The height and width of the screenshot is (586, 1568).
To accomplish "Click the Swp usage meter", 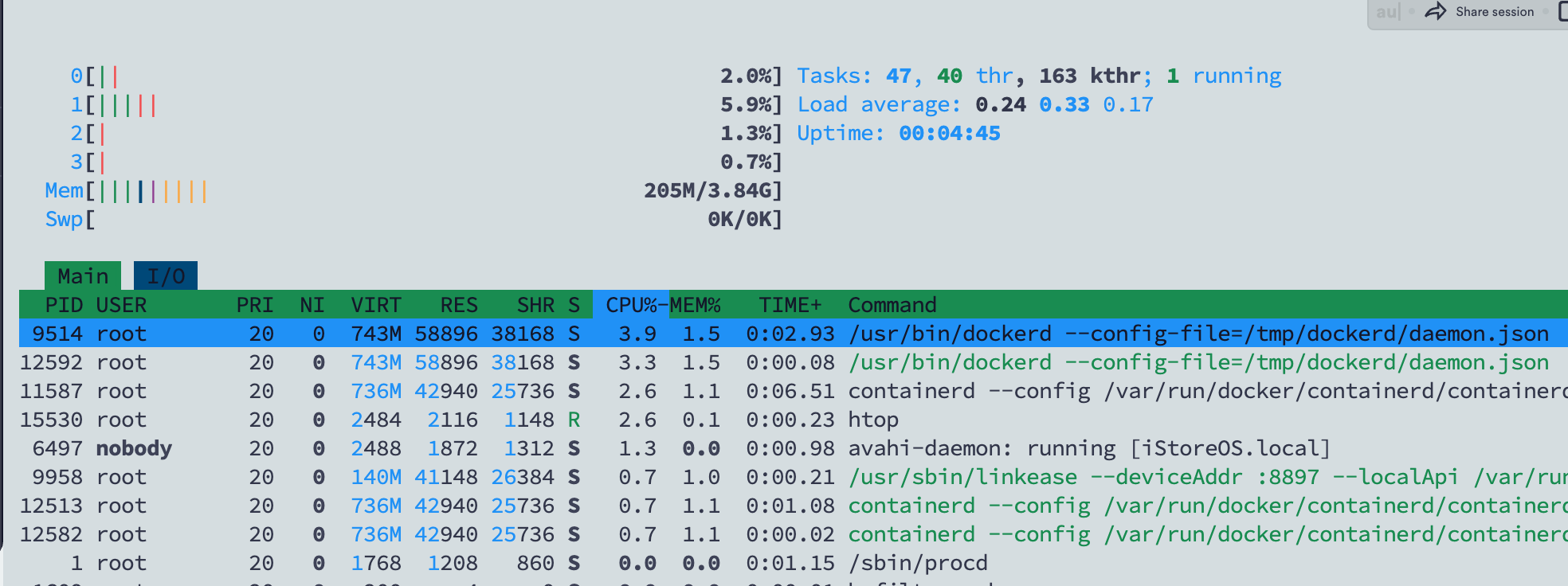I will 414,219.
